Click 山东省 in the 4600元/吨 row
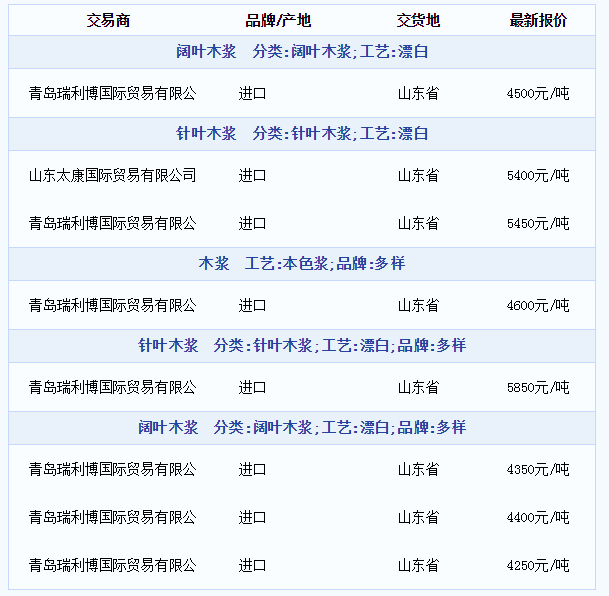The width and height of the screenshot is (609, 596). click(418, 306)
